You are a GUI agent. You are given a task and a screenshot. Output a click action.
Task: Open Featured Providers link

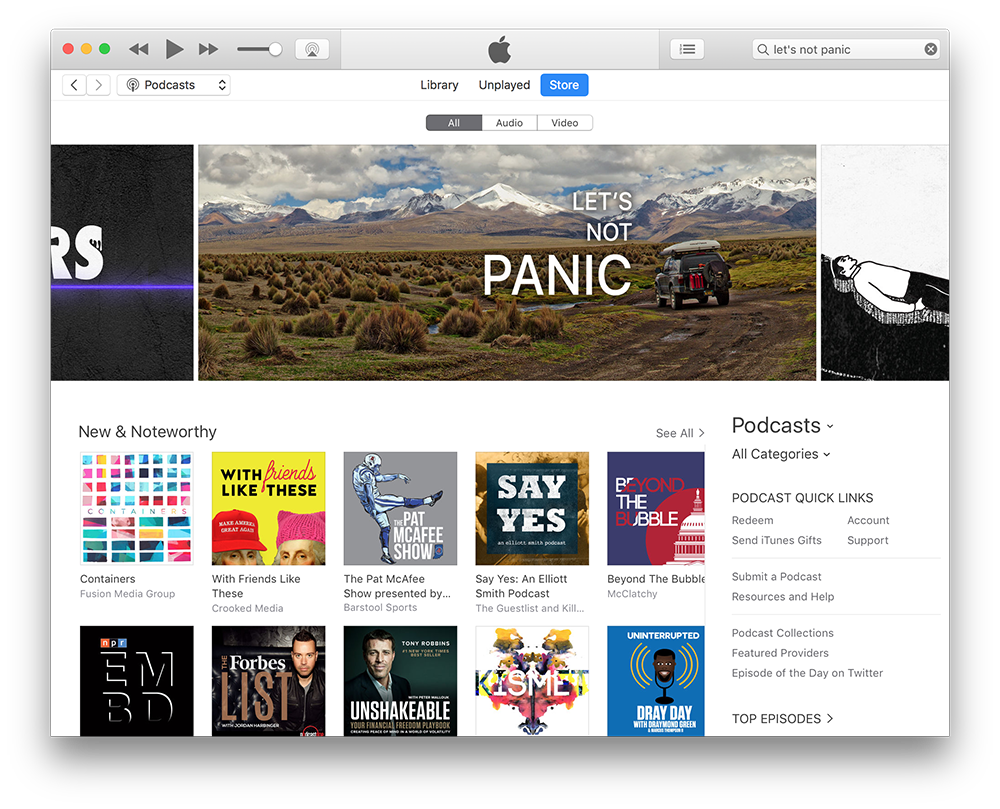click(780, 653)
